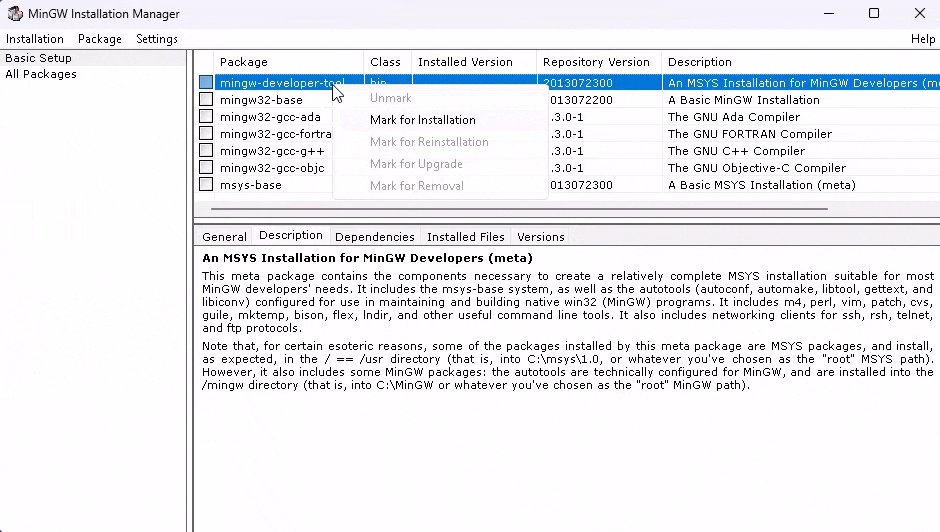The image size is (940, 532).
Task: Toggle the mingw-developer-toolkit checkbox
Action: [x=206, y=82]
